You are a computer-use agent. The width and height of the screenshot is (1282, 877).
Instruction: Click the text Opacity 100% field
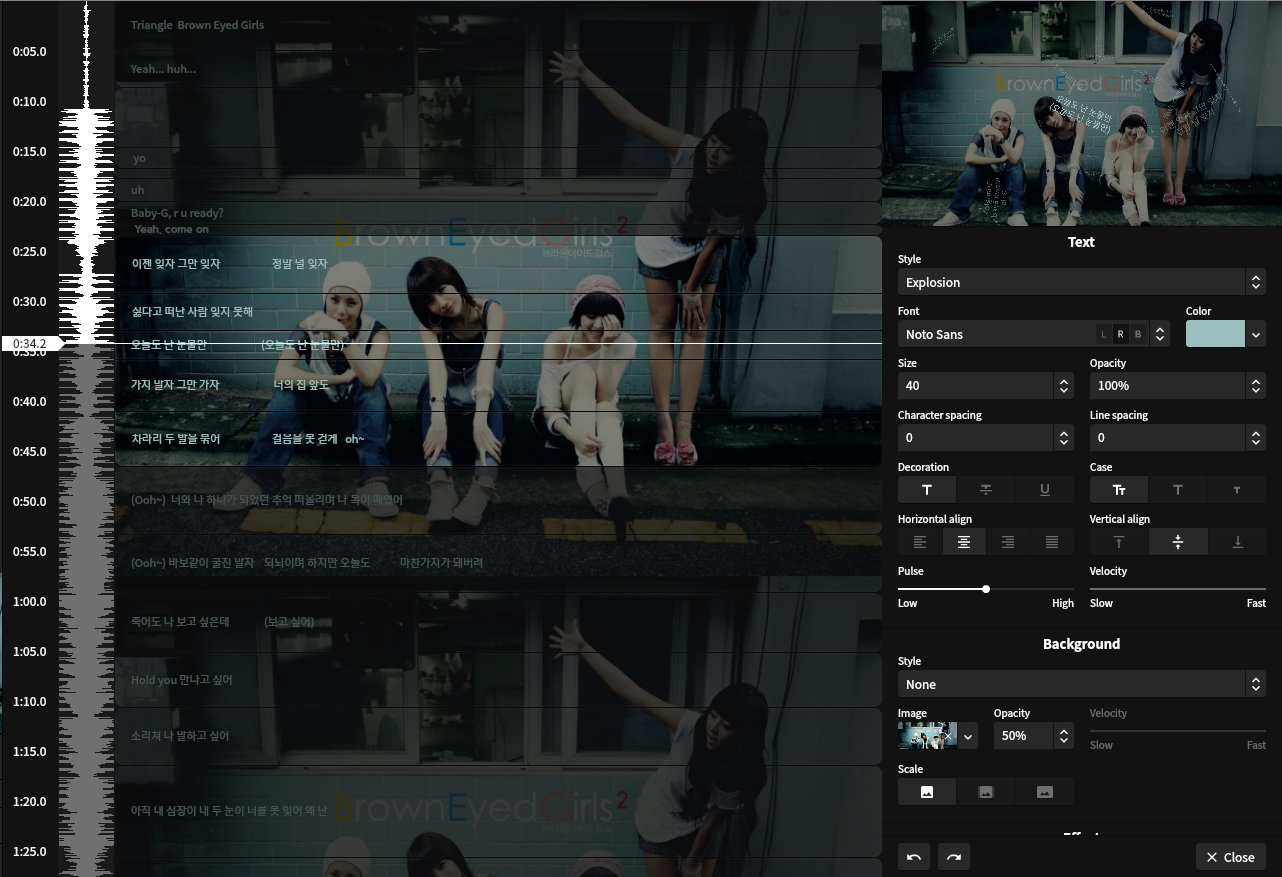1168,386
